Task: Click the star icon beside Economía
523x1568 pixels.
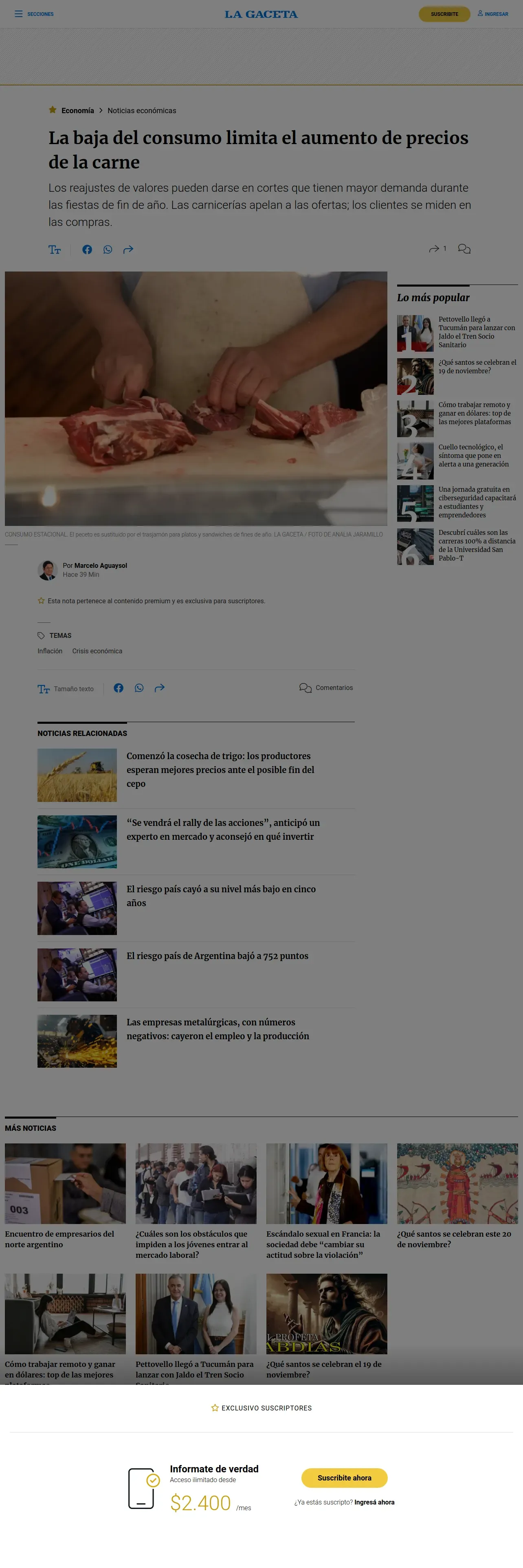Action: (x=53, y=110)
